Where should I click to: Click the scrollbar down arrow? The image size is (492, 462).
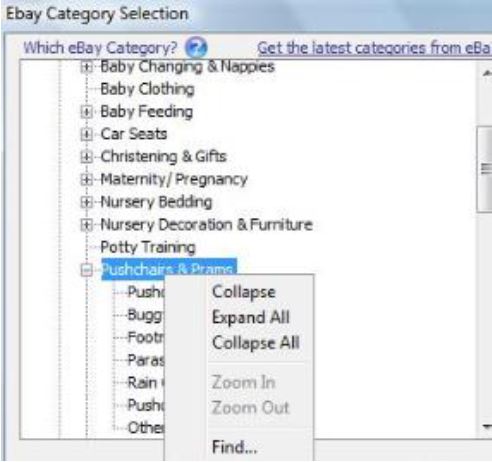click(486, 426)
